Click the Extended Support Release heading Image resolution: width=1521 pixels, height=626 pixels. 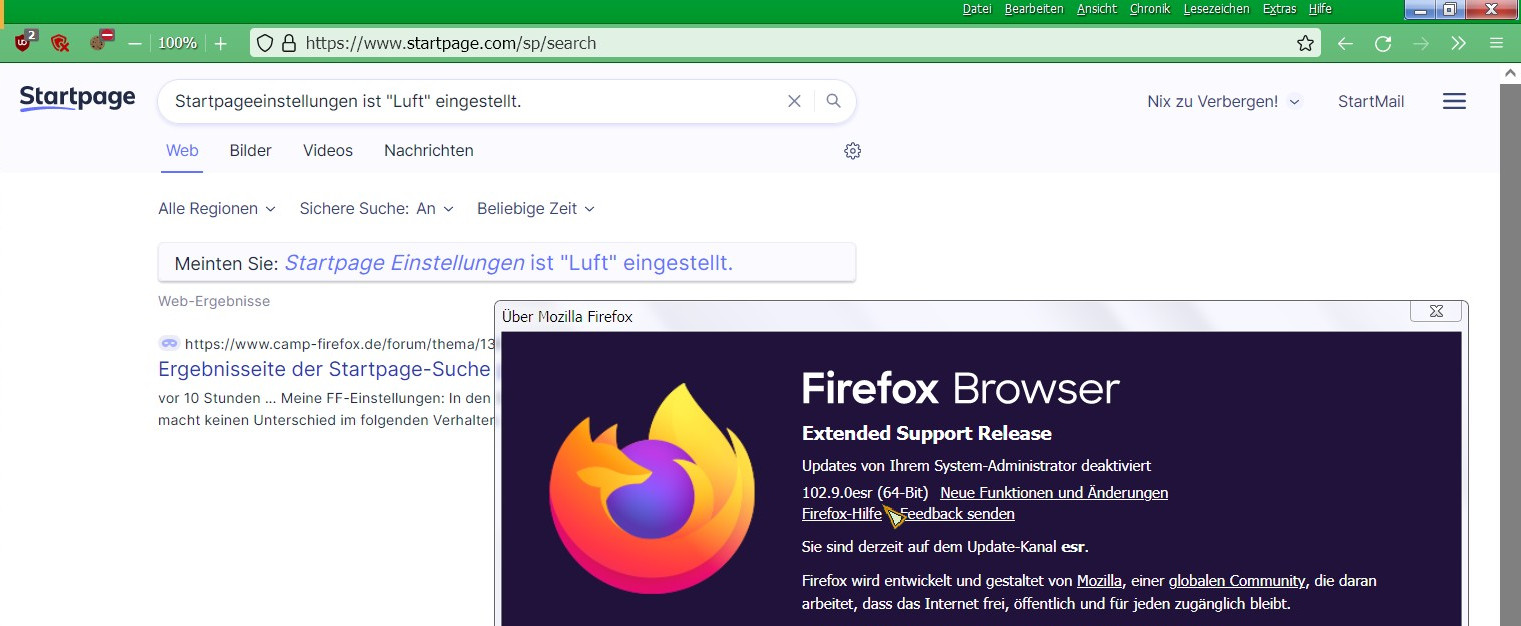click(927, 434)
